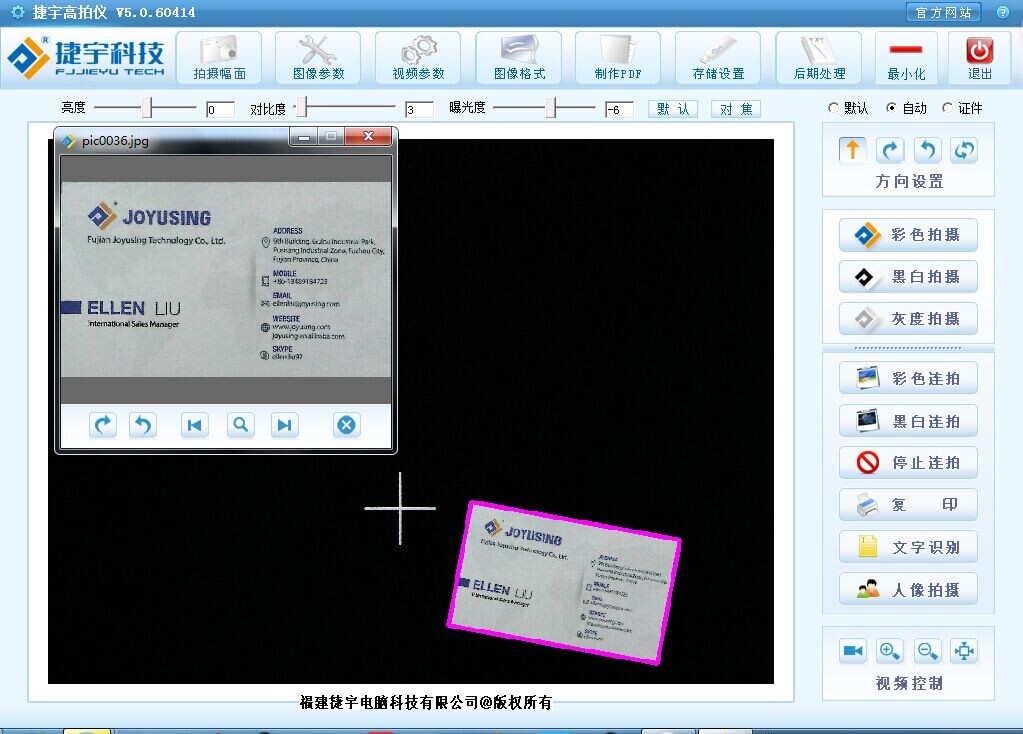Minimize the pic0036.jpg preview window
Viewport: 1023px width, 734px height.
(303, 136)
